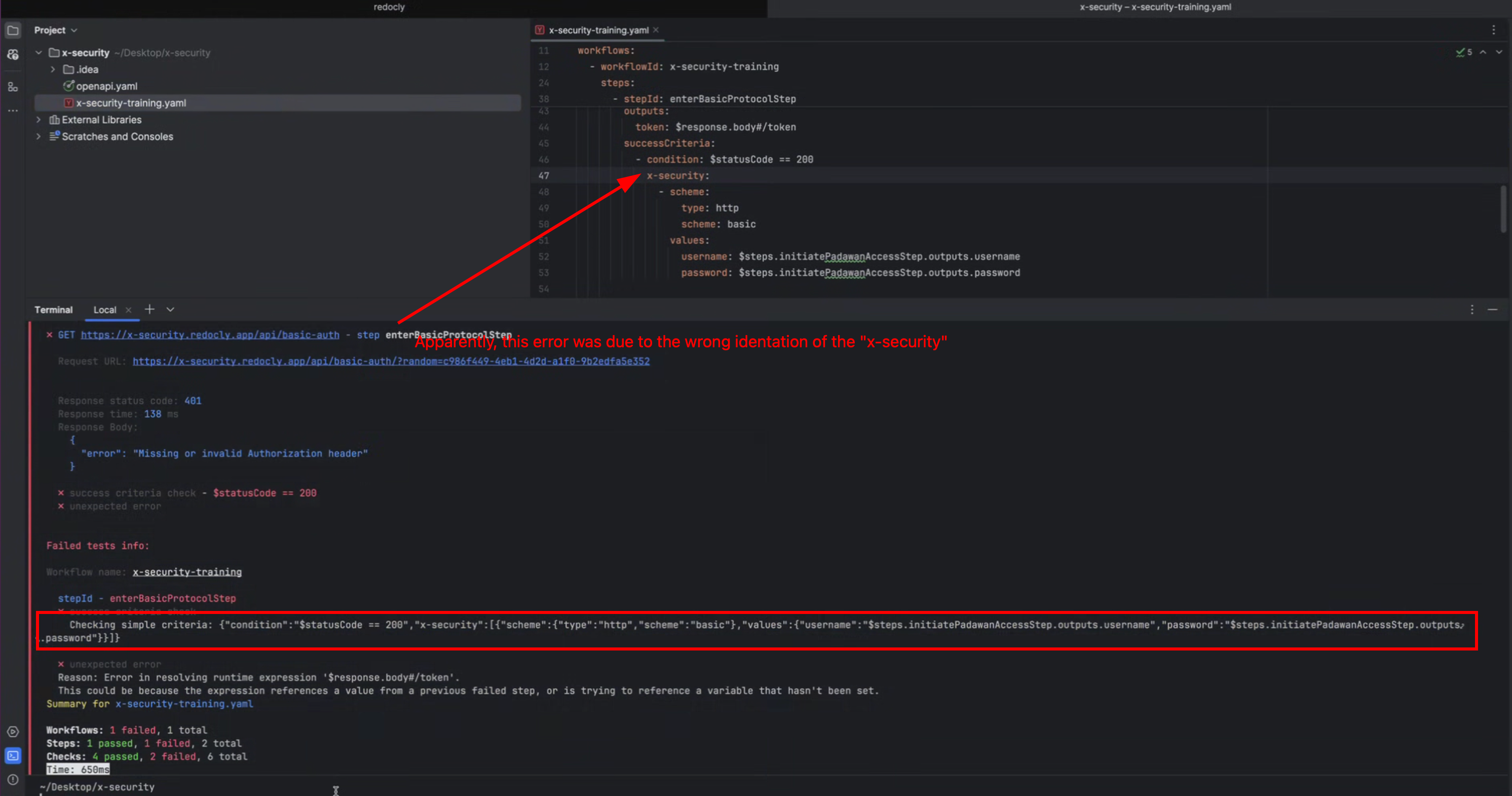
Task: Click the editor vertical scrollbar
Action: click(x=1503, y=208)
